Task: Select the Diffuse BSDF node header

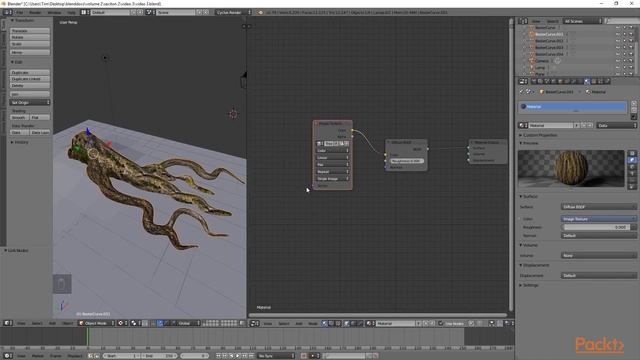Action: (407, 142)
